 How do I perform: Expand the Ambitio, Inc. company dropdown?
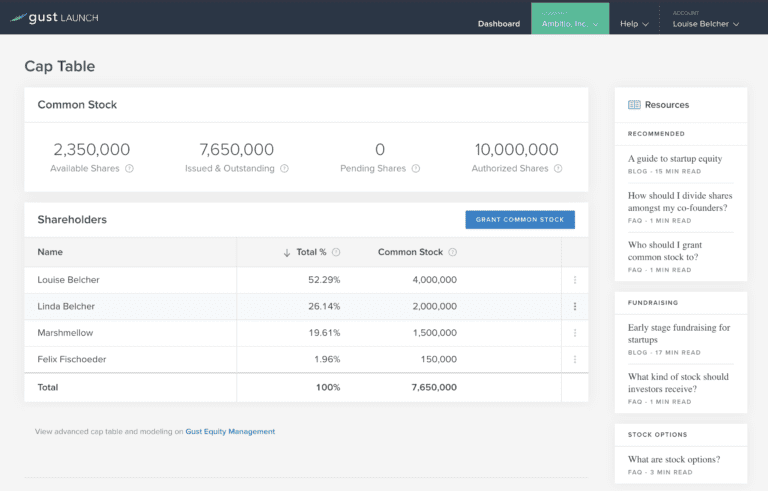(x=570, y=23)
